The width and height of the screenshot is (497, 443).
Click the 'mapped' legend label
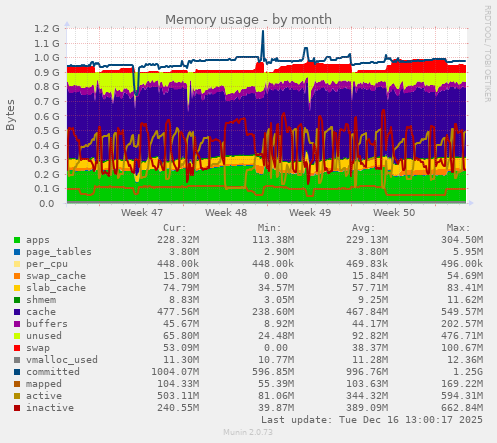pyautogui.click(x=44, y=384)
